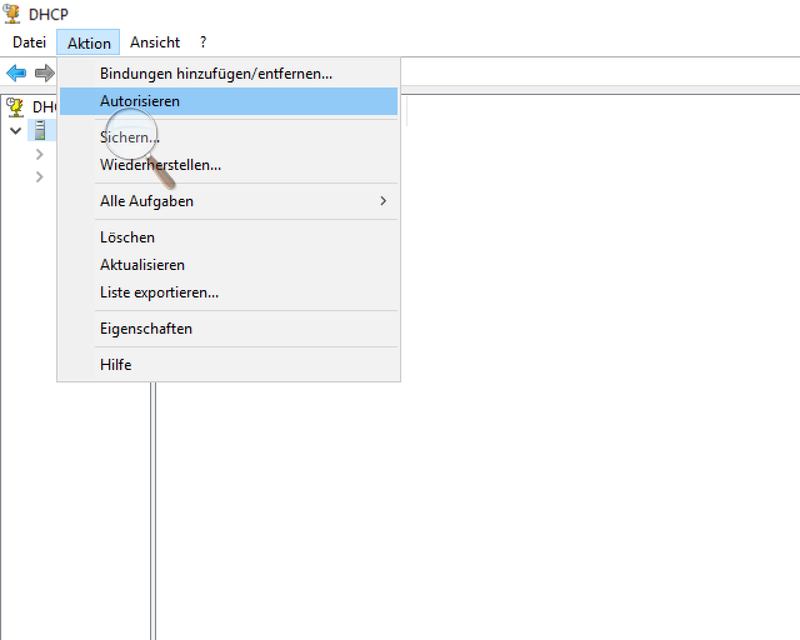This screenshot has width=800, height=640.
Task: Choose Sichern... from the menu
Action: 229,137
